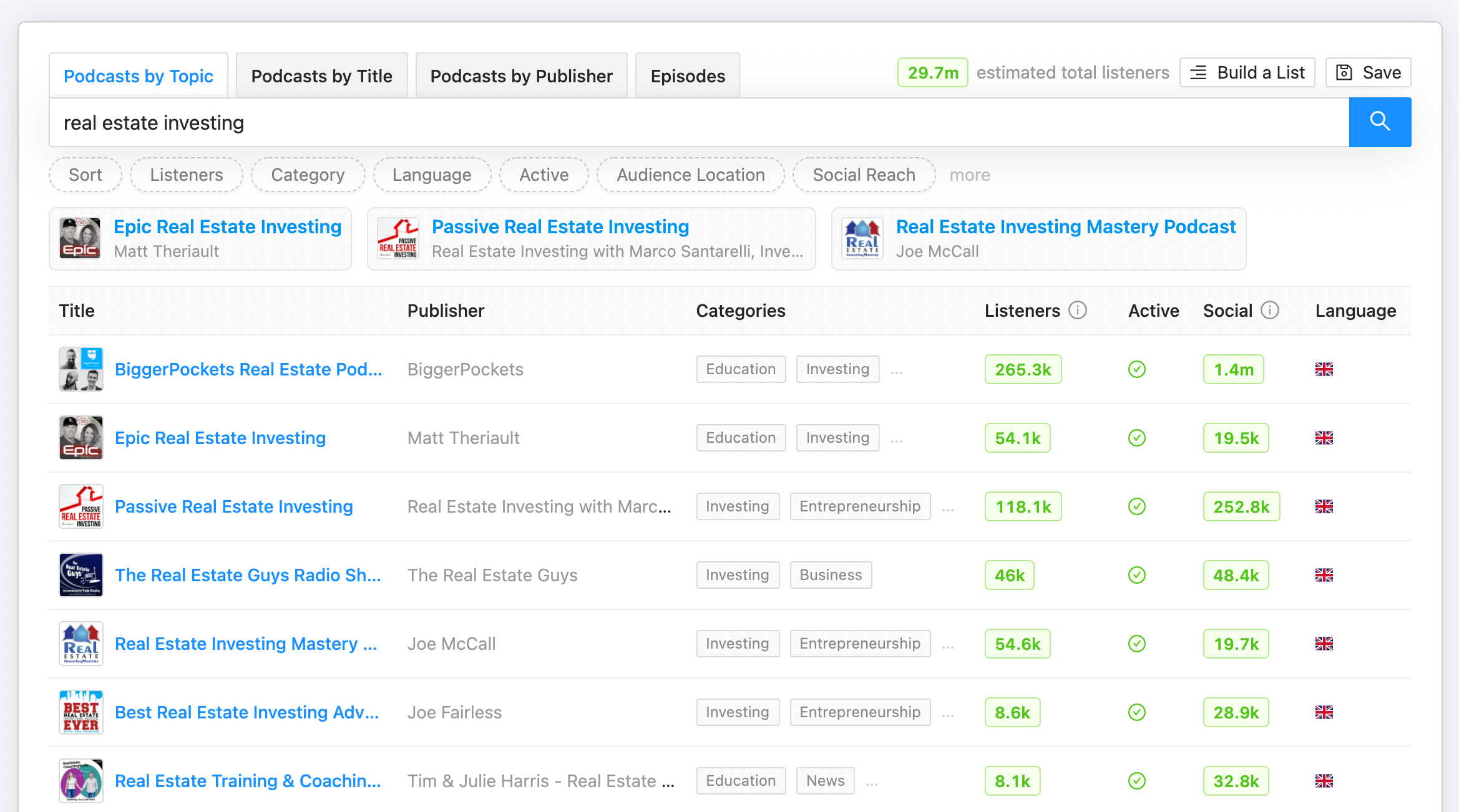This screenshot has height=812, width=1459.
Task: Open Passive Real Estate Investing row thumbnail
Action: point(81,506)
